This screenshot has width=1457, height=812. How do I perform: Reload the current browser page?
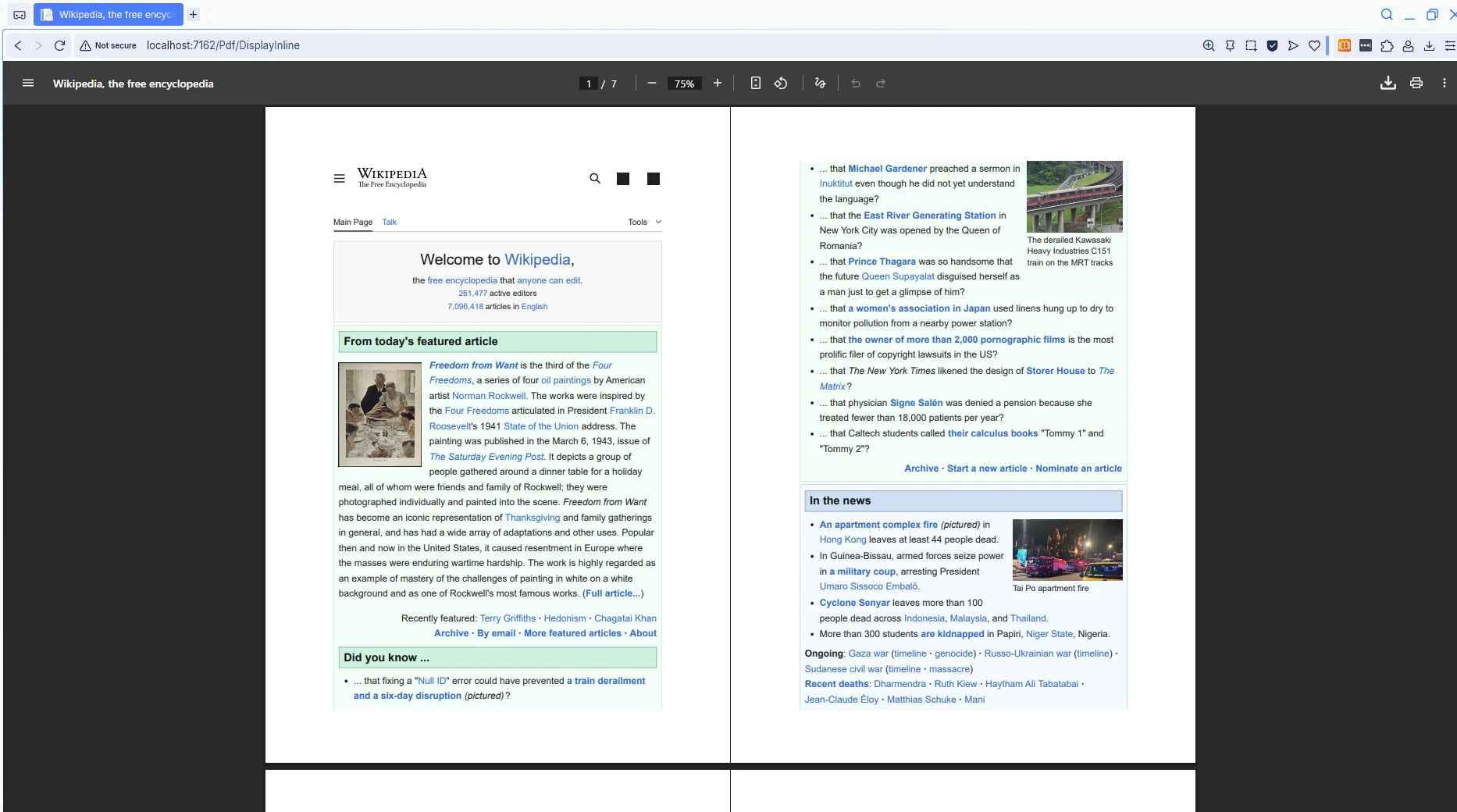pos(59,45)
